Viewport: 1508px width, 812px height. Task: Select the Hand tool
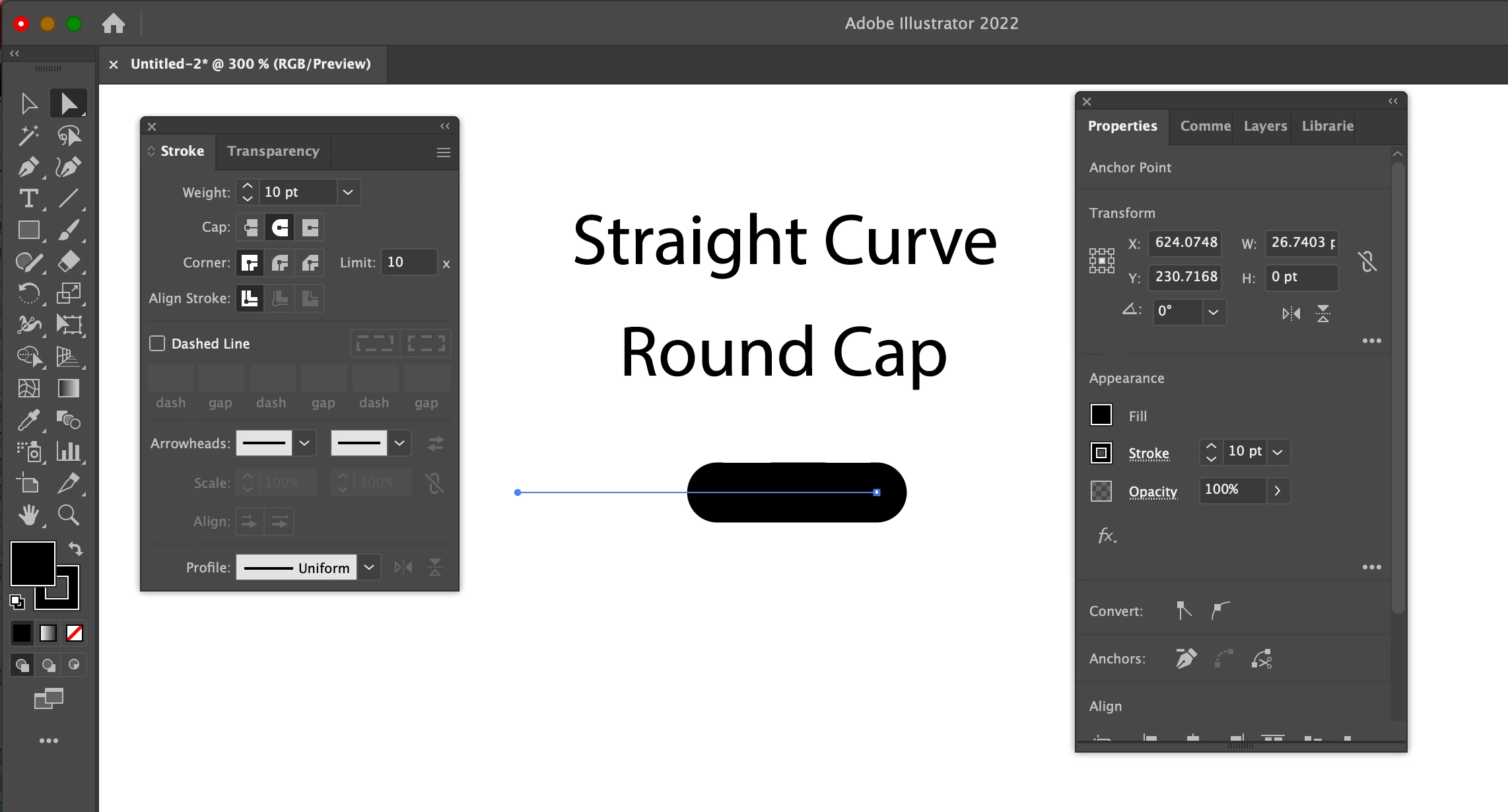click(x=28, y=515)
